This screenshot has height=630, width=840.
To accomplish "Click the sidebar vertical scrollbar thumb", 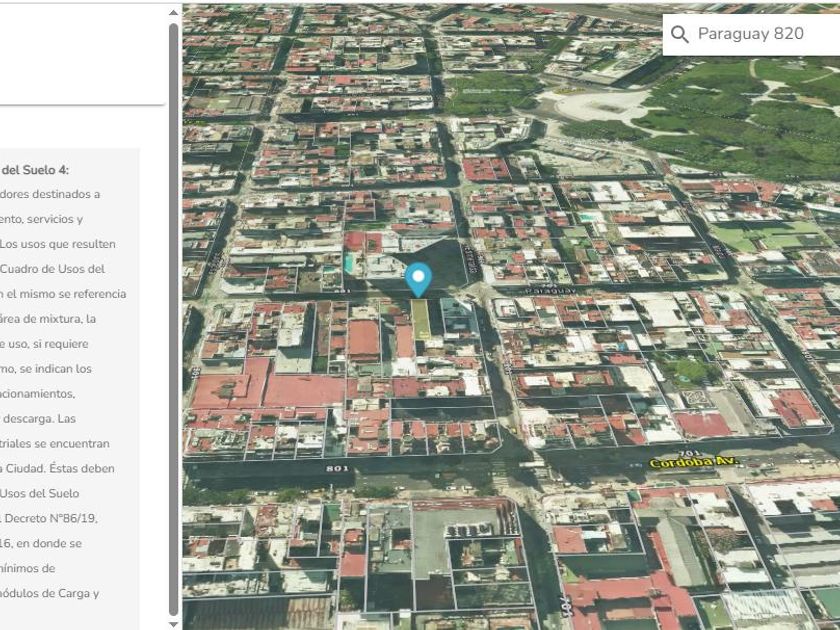I will (x=173, y=319).
